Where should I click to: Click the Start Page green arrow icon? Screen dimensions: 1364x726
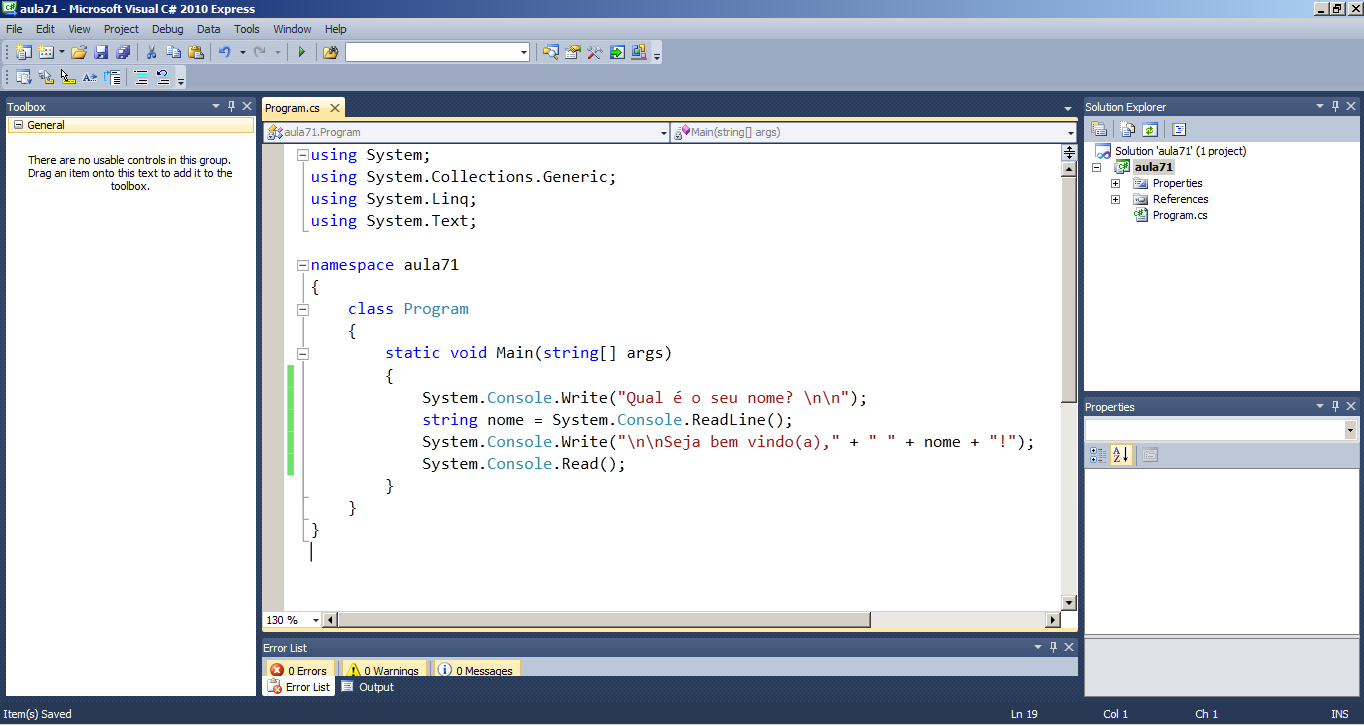tap(617, 52)
